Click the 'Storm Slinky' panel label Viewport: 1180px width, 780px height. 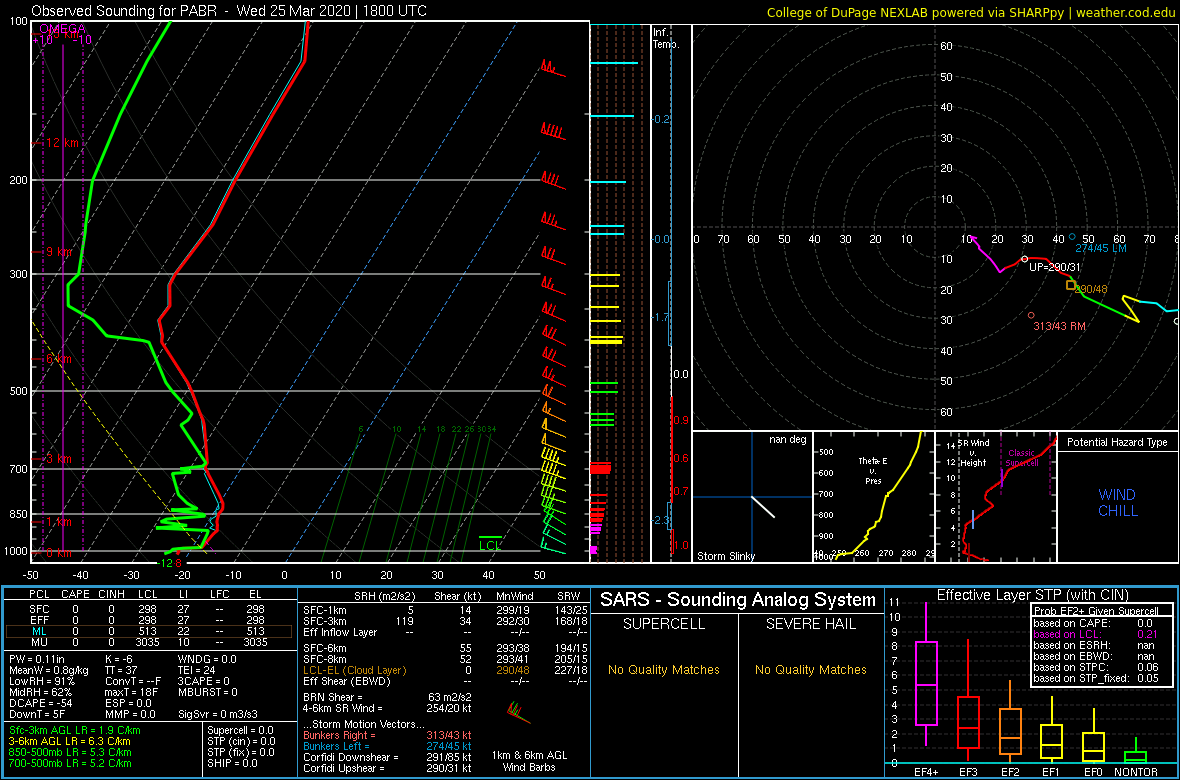coord(726,556)
